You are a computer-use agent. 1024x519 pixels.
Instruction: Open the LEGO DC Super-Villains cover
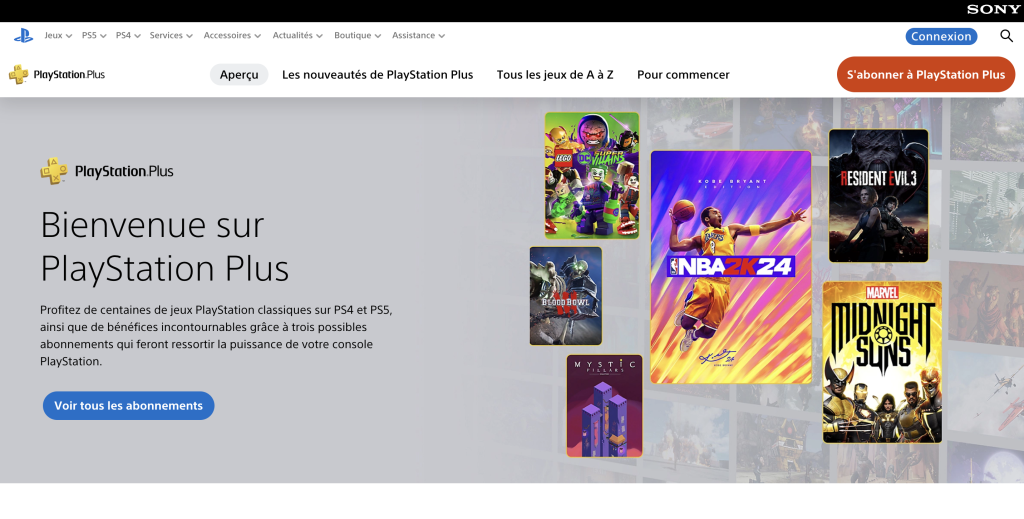[592, 175]
